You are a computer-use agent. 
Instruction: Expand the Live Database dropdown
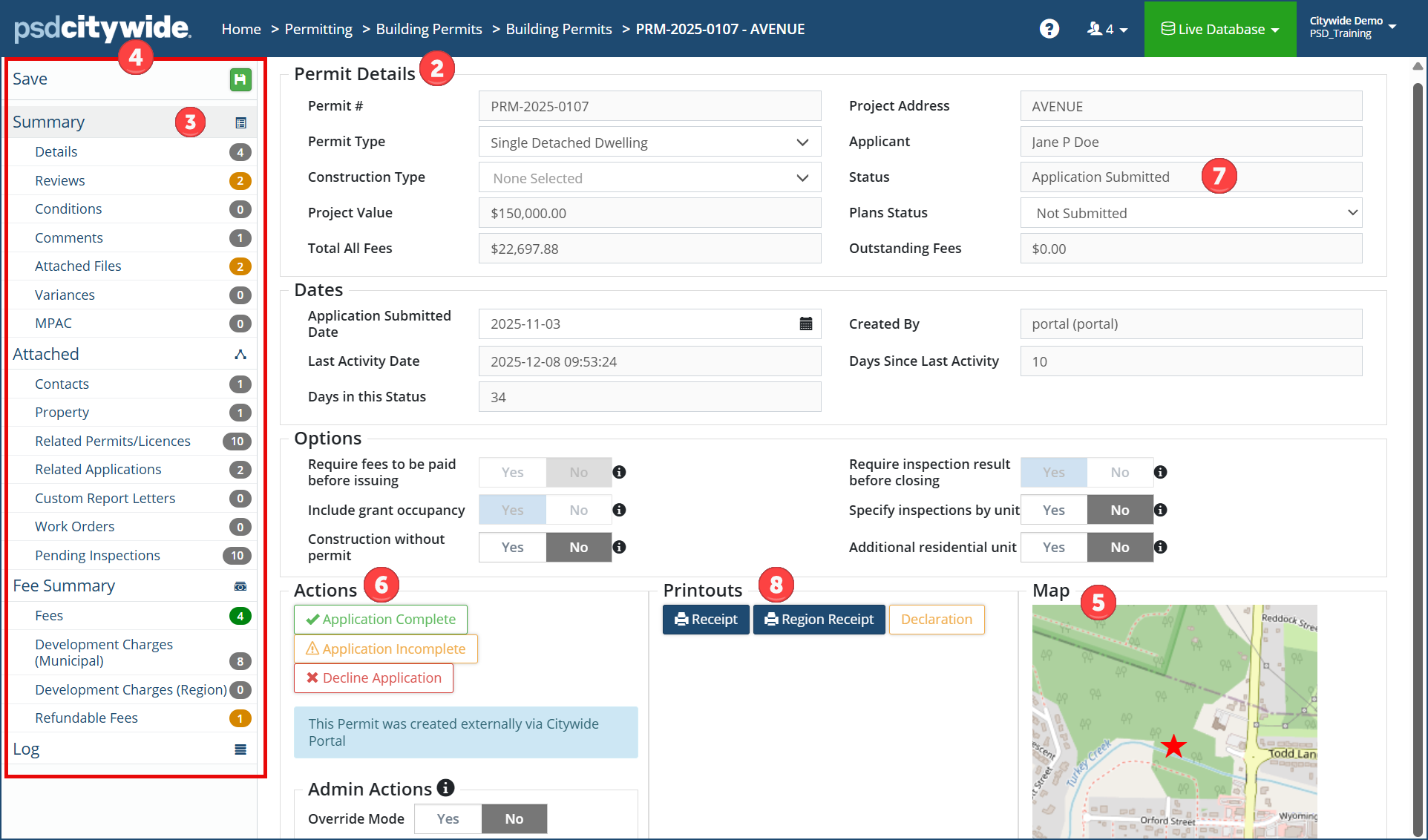(x=1220, y=29)
